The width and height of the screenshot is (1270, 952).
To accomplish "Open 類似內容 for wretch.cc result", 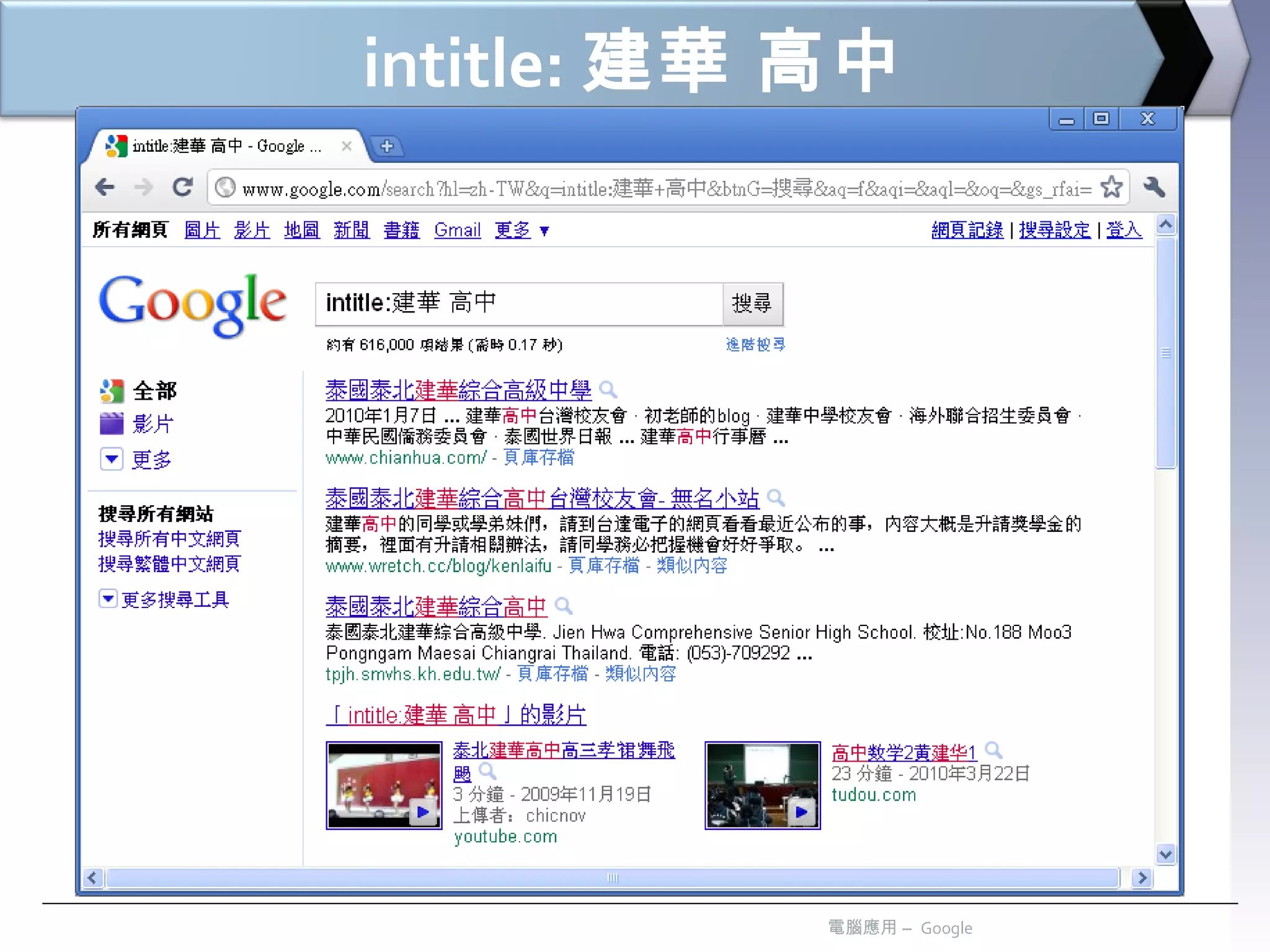I will point(692,565).
